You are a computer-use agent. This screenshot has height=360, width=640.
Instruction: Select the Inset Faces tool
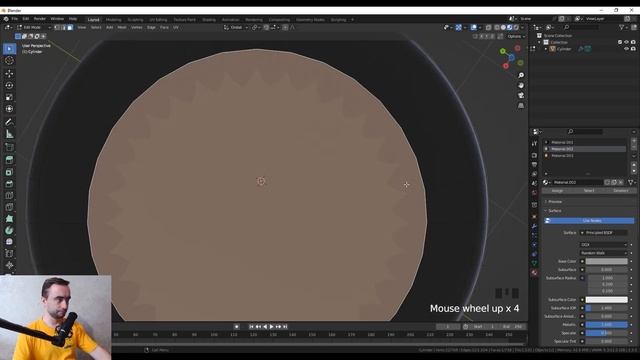[x=9, y=172]
